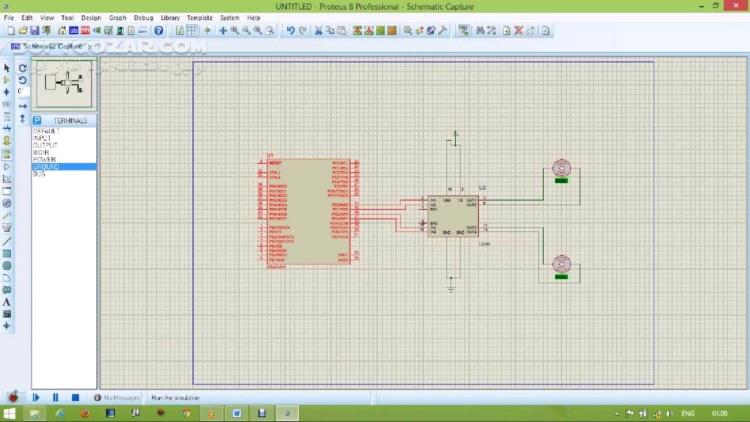
Task: Click the overview preview thumbnail
Action: click(64, 84)
